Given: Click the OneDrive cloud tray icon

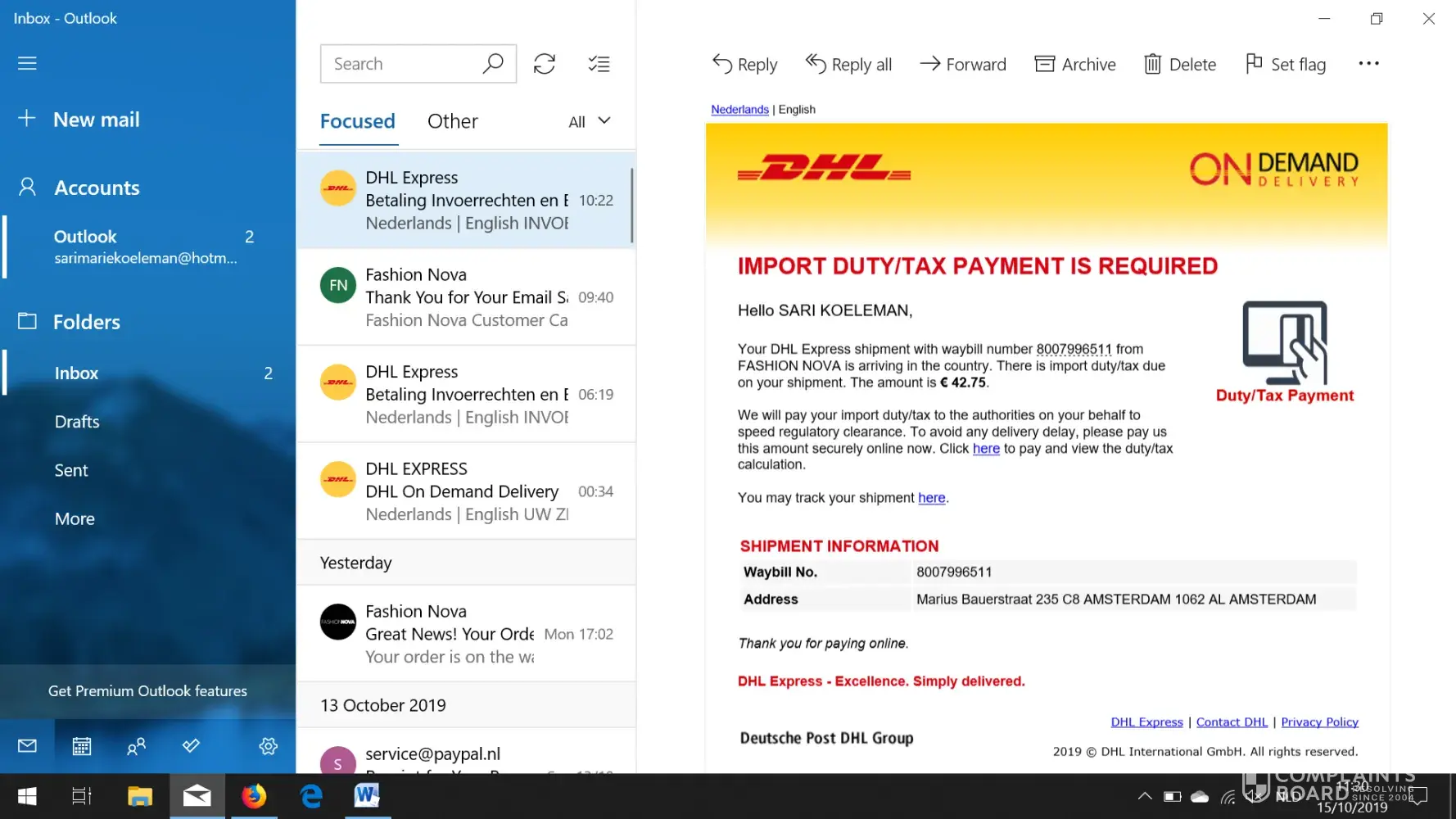Looking at the screenshot, I should tap(1200, 796).
